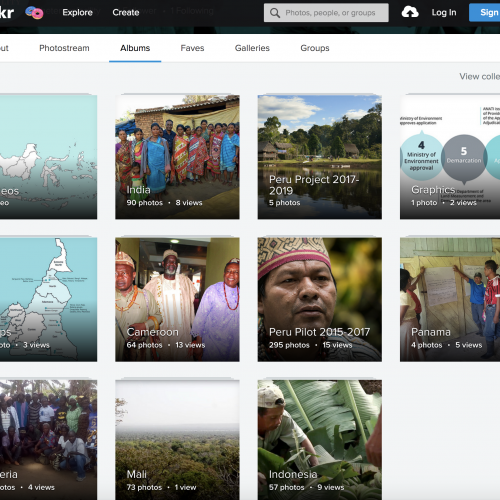The height and width of the screenshot is (500, 500).
Task: Click the Log In link
Action: [x=444, y=13]
